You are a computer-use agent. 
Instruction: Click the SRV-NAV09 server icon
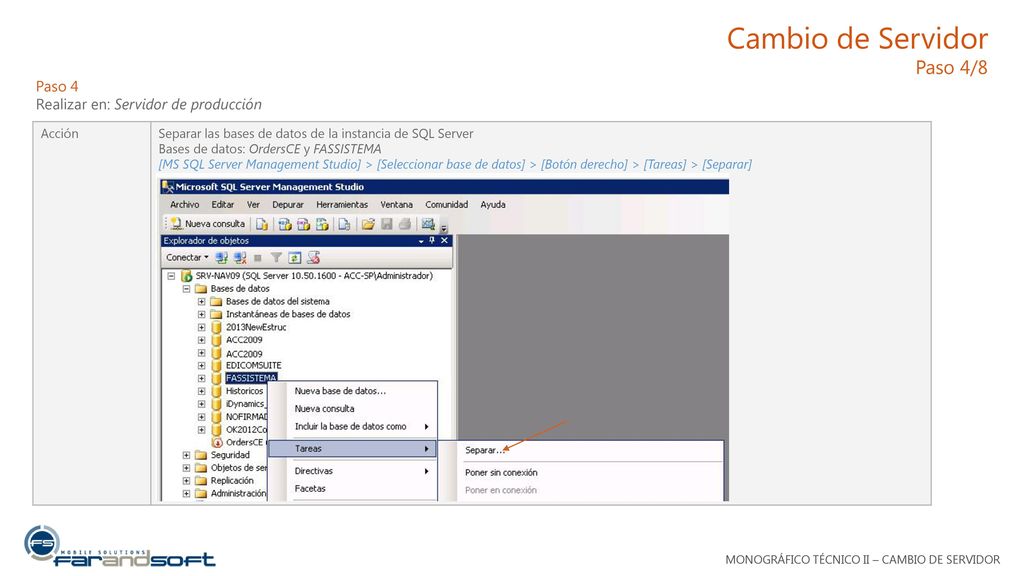[x=186, y=276]
